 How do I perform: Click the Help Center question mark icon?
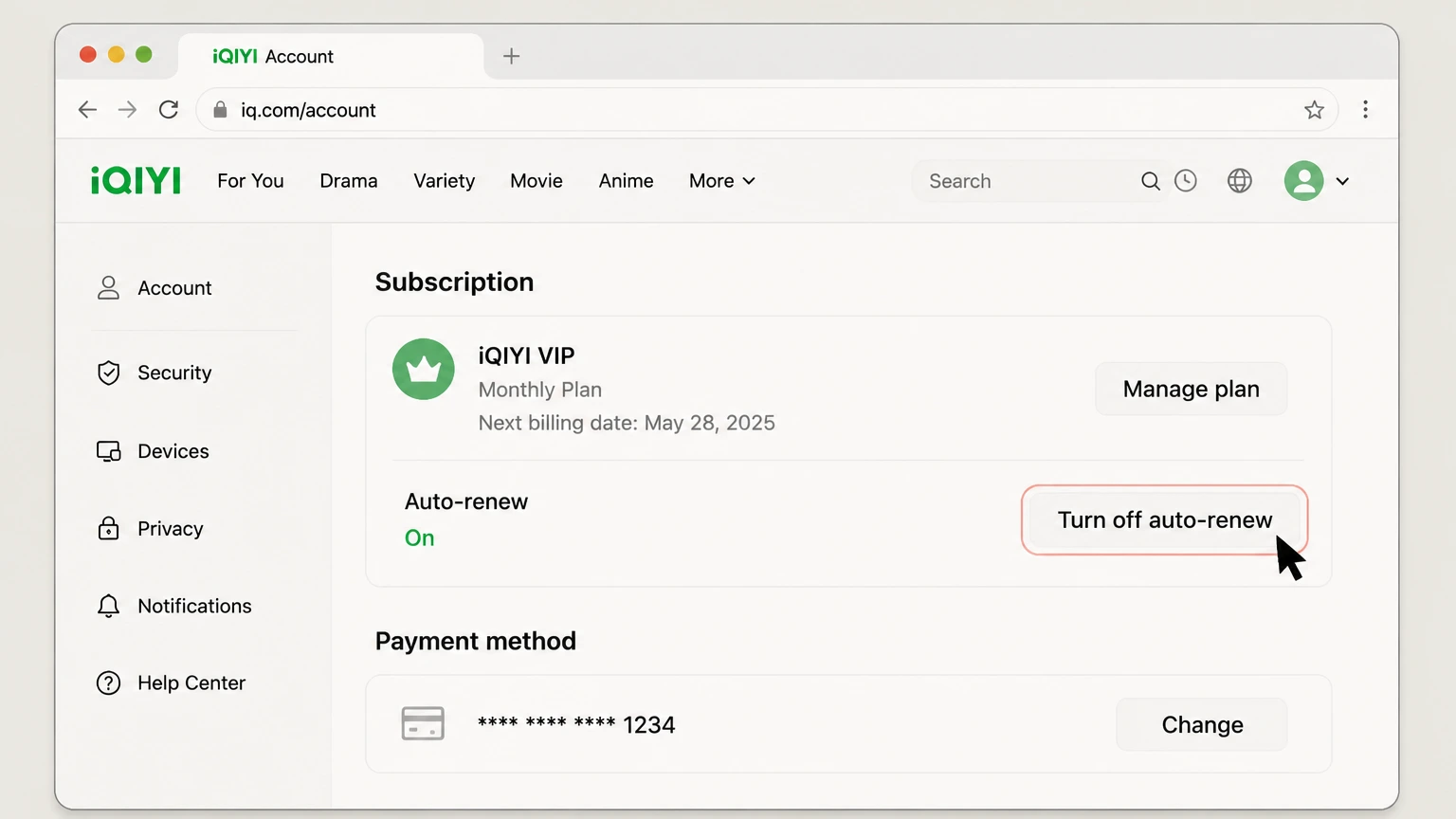(109, 682)
